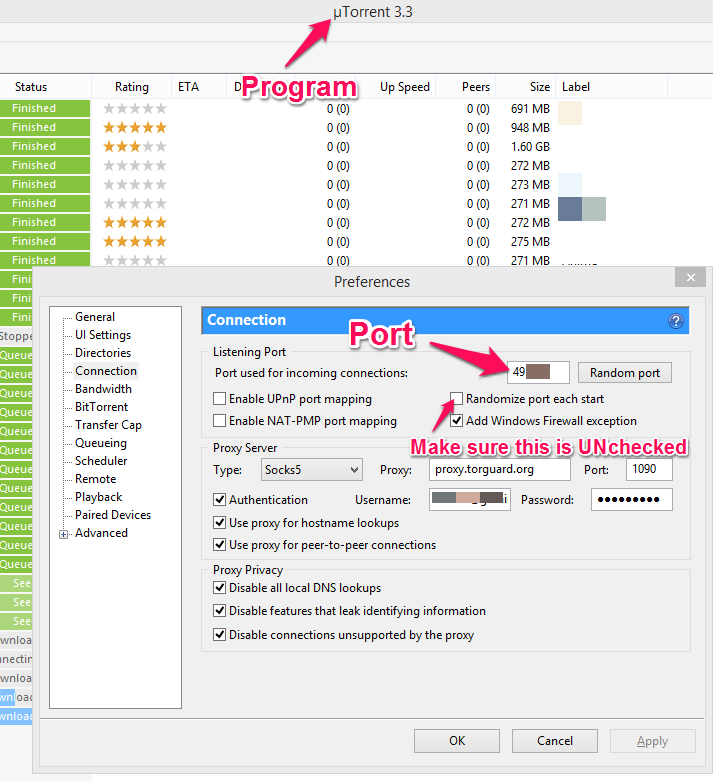
Task: Select Remote preferences section
Action: pos(95,479)
